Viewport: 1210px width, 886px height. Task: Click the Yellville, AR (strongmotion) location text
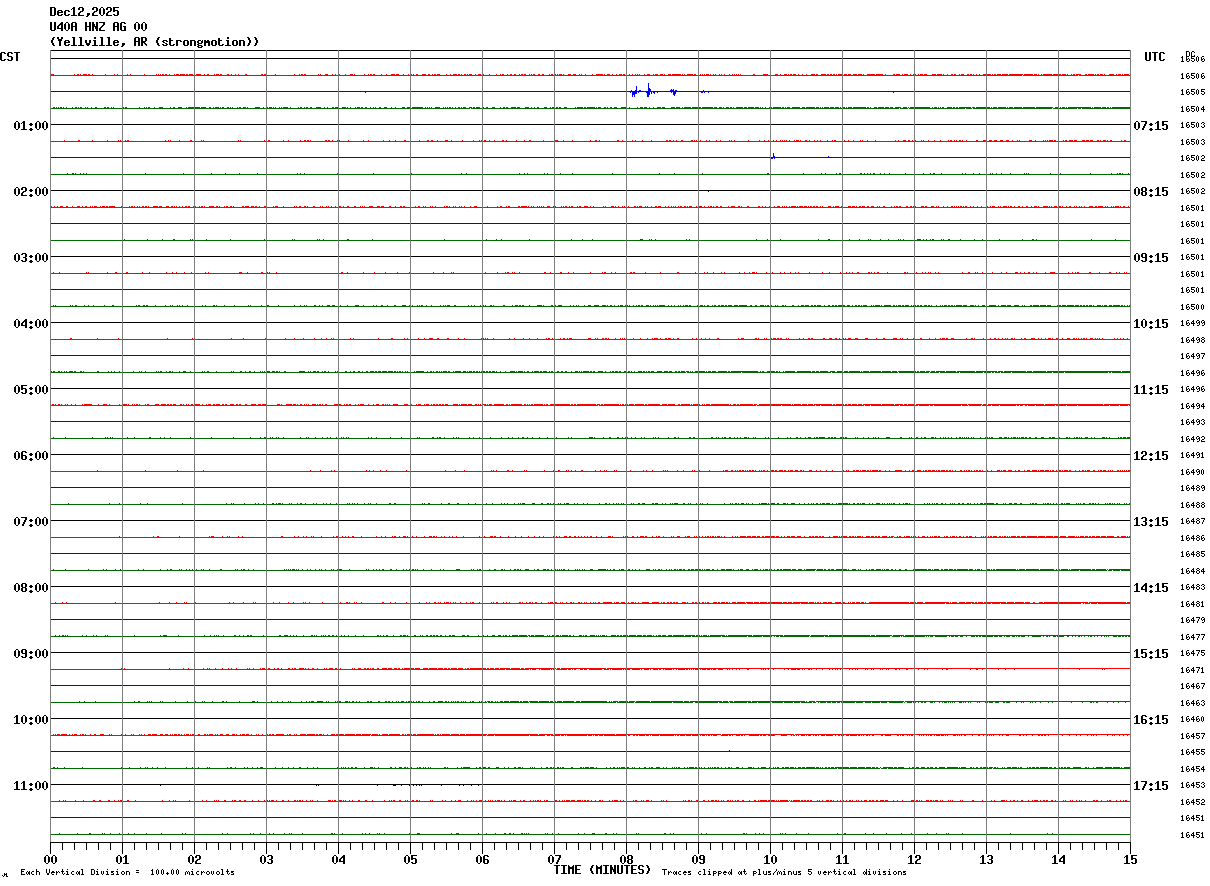click(x=154, y=42)
